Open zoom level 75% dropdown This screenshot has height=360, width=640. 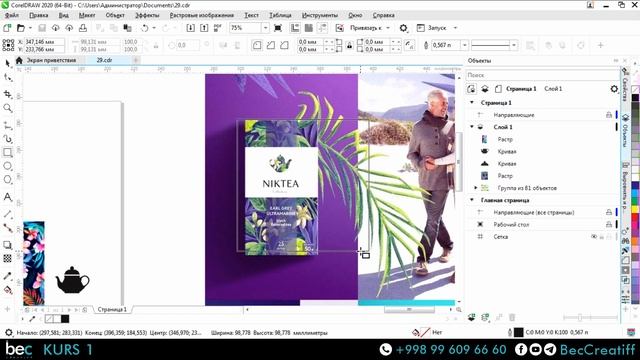point(265,28)
